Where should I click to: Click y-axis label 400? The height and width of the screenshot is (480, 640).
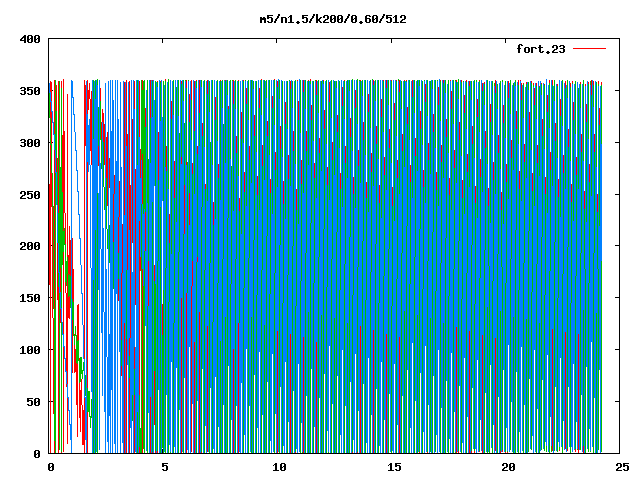(x=30, y=40)
